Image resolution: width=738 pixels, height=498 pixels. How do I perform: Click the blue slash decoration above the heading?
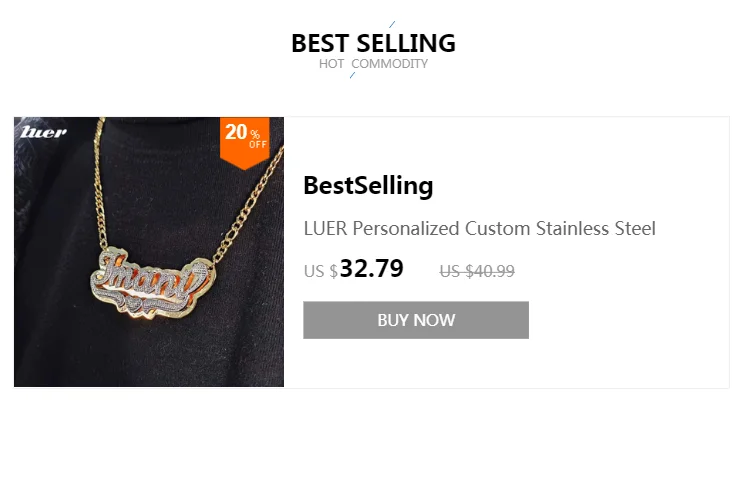coord(392,24)
